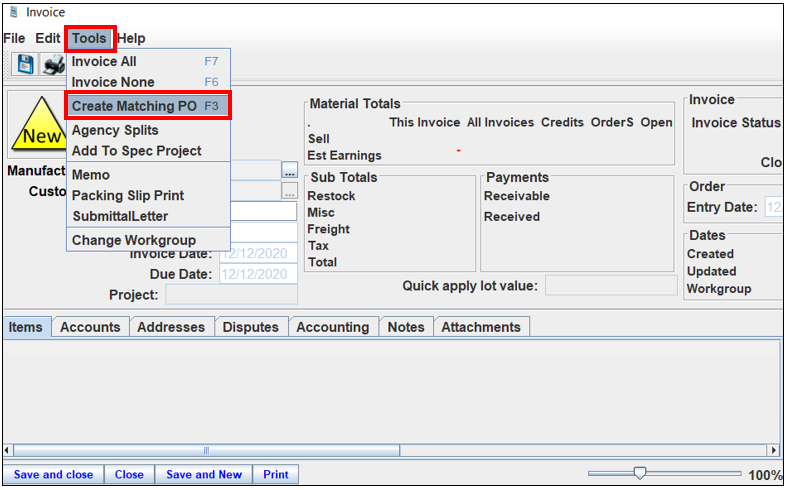Adjust the zoom slider handle
Viewport: 788px width, 490px height.
coord(639,473)
